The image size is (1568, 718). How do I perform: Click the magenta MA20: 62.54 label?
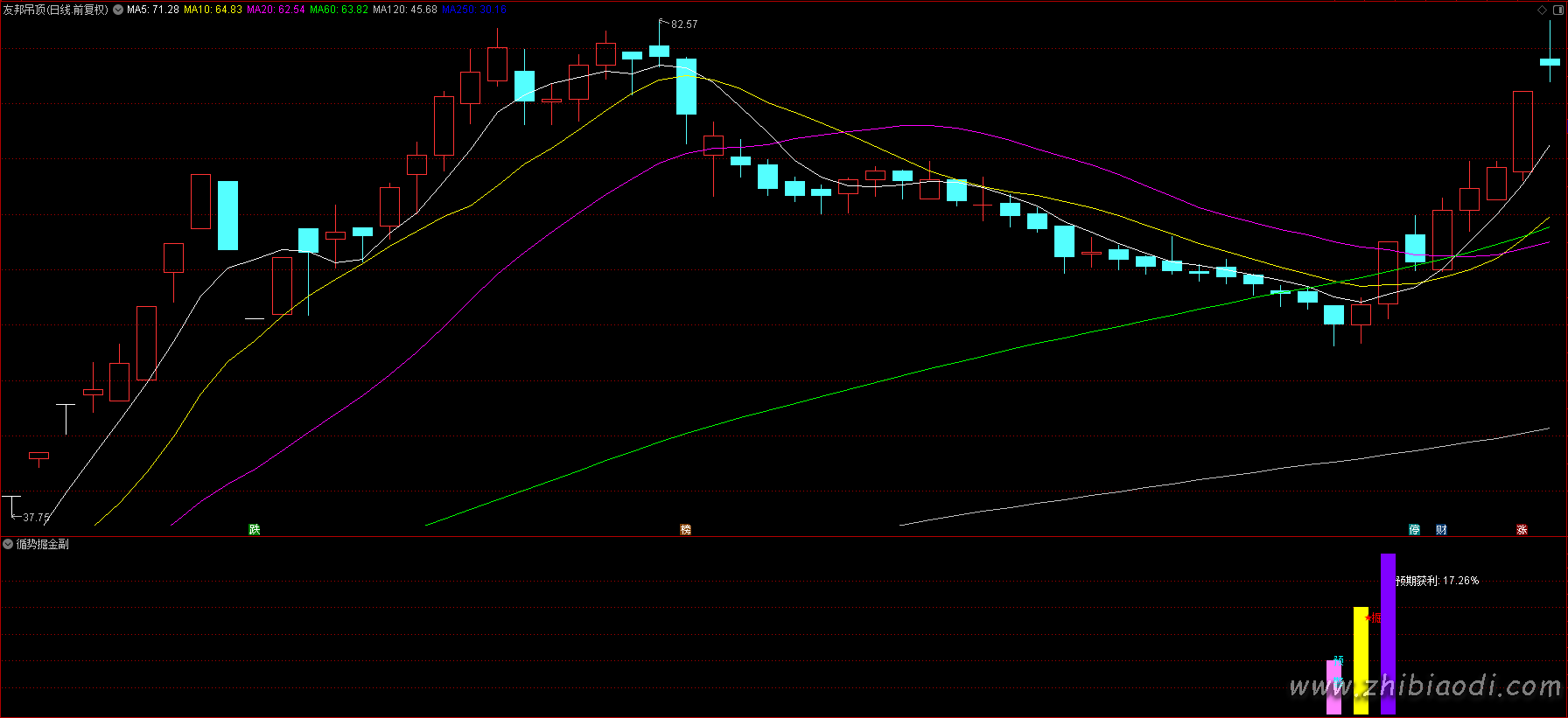[x=276, y=10]
